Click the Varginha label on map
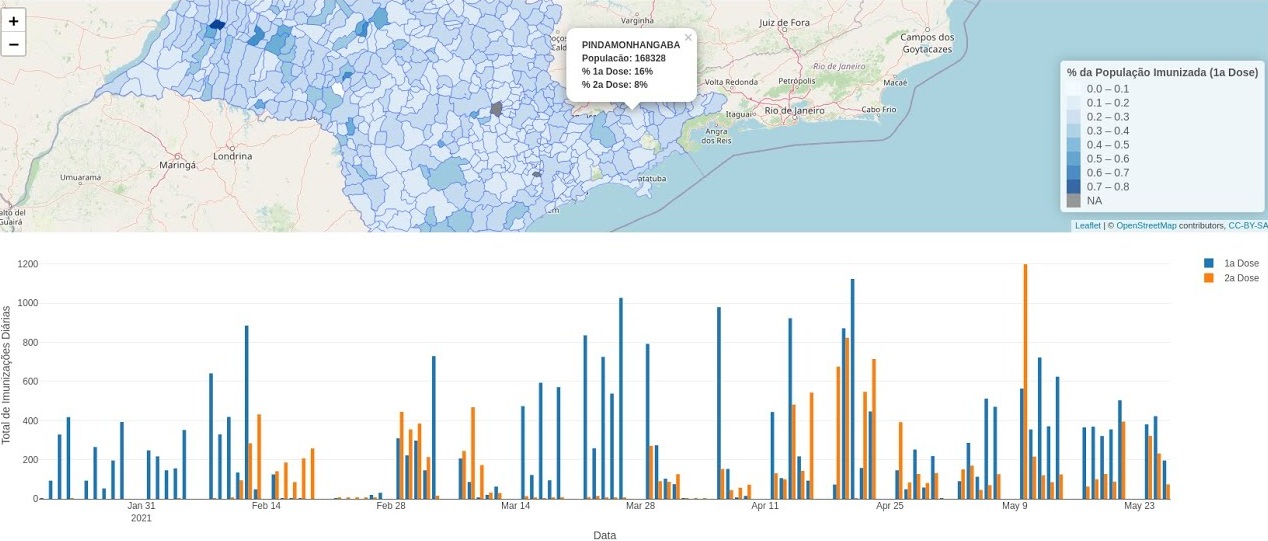This screenshot has width=1268, height=541. click(636, 20)
